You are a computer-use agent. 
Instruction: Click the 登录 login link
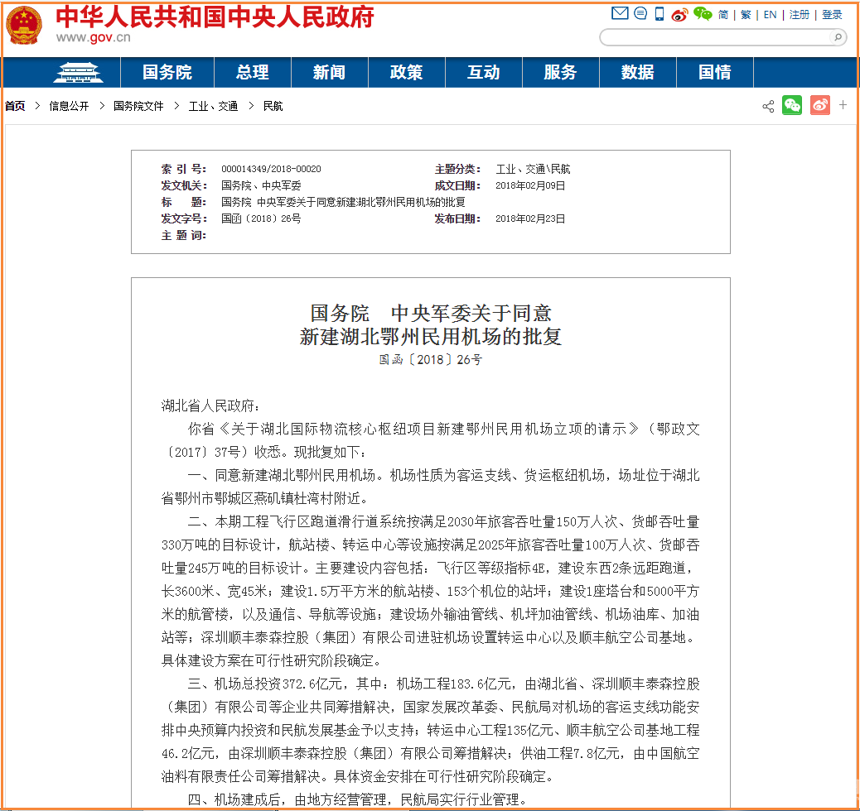832,15
